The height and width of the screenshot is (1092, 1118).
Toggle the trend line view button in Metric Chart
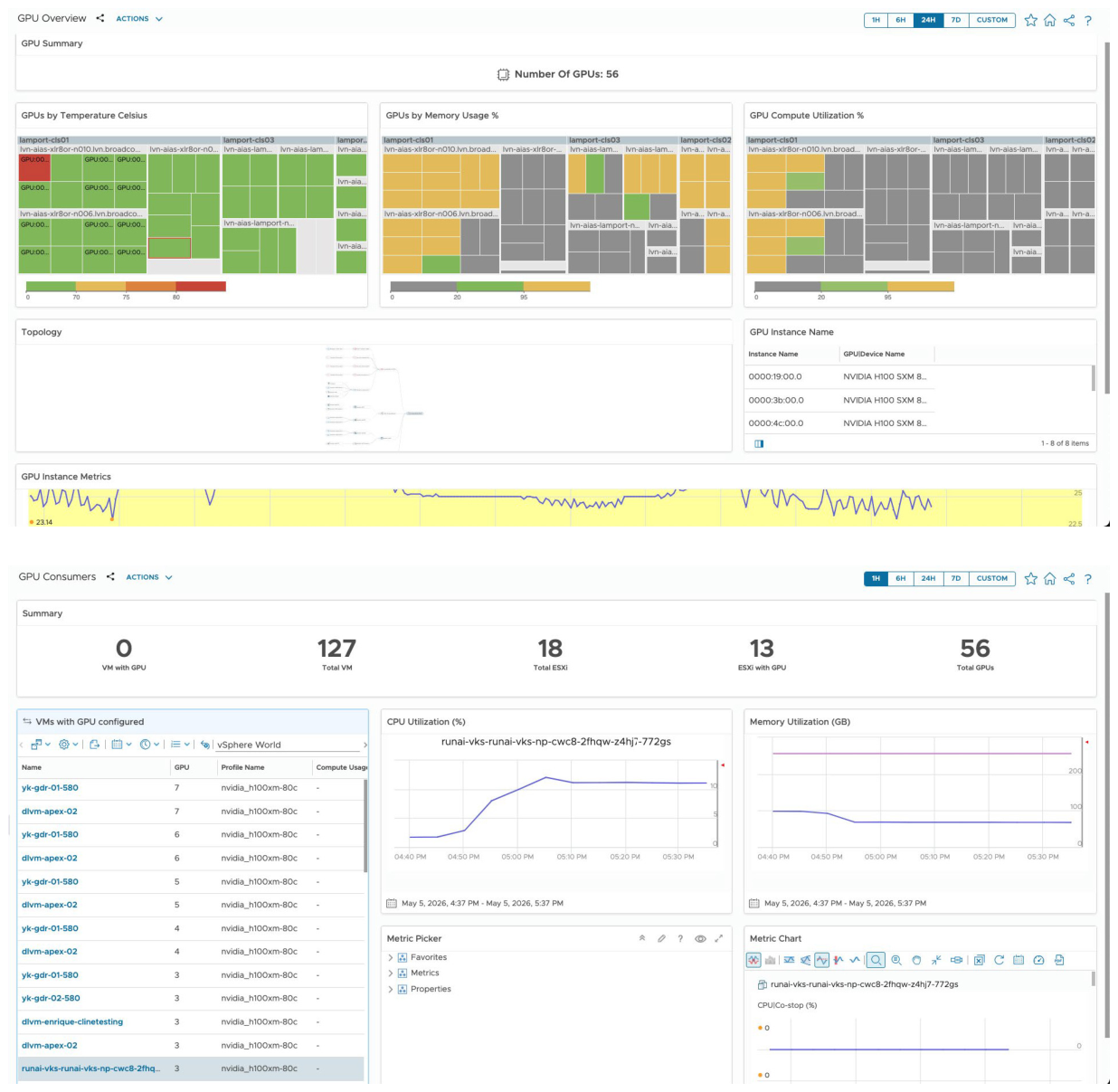tap(821, 960)
